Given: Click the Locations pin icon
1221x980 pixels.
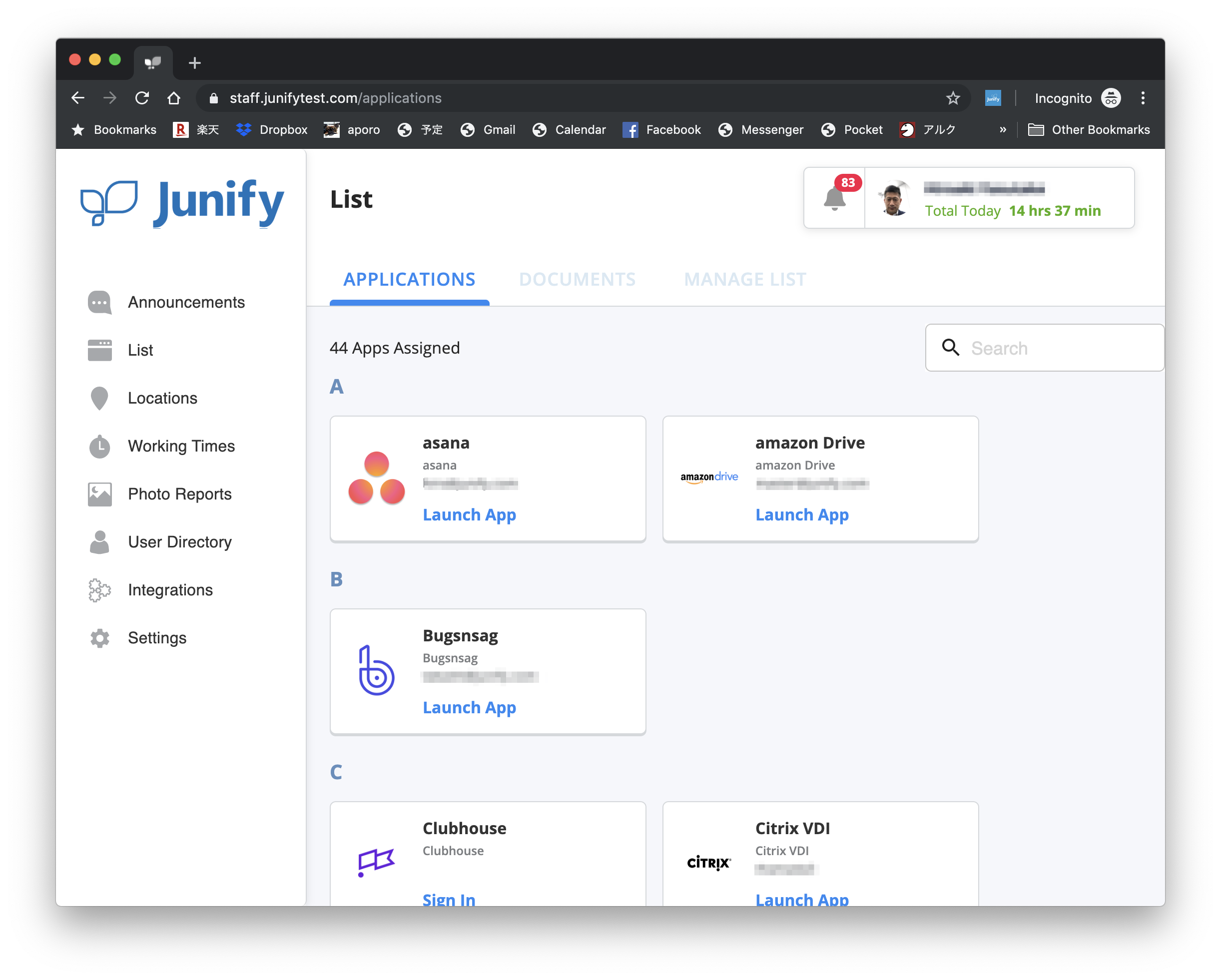Looking at the screenshot, I should pyautogui.click(x=99, y=398).
